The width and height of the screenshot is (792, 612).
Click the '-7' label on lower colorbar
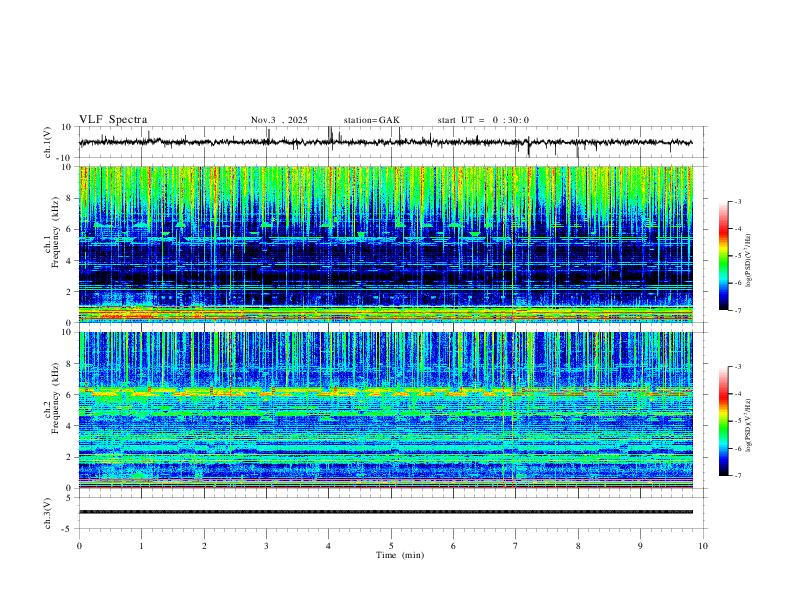[x=737, y=476]
